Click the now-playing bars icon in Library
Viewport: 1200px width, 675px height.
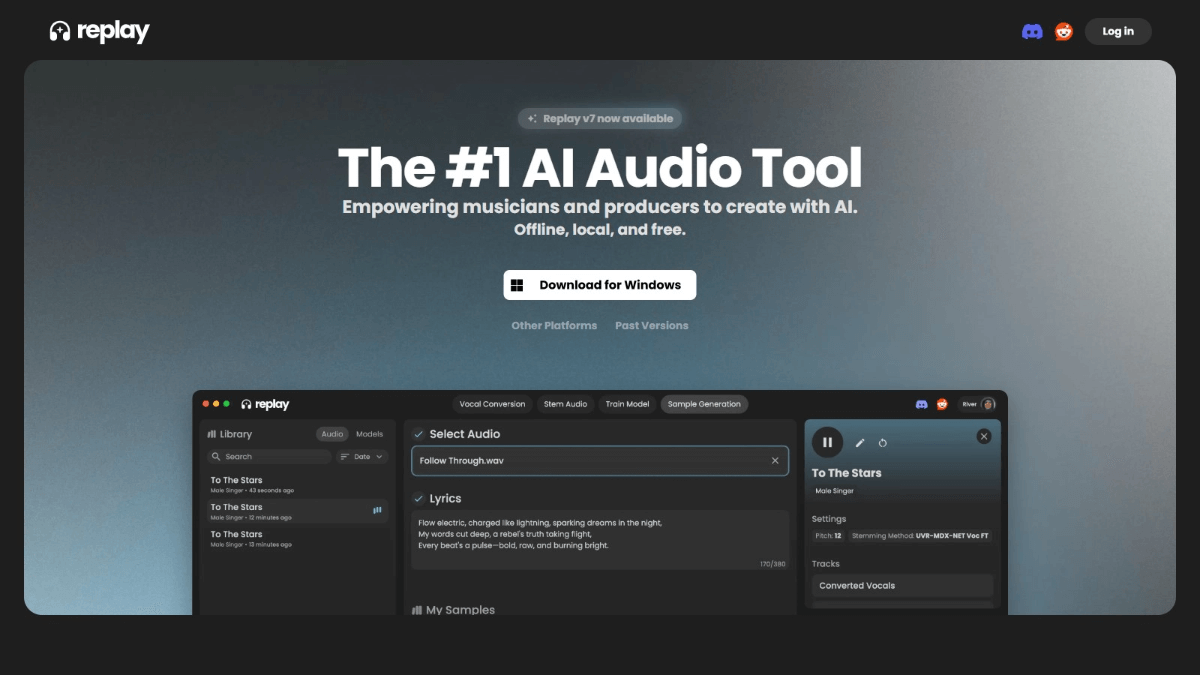[x=377, y=511]
